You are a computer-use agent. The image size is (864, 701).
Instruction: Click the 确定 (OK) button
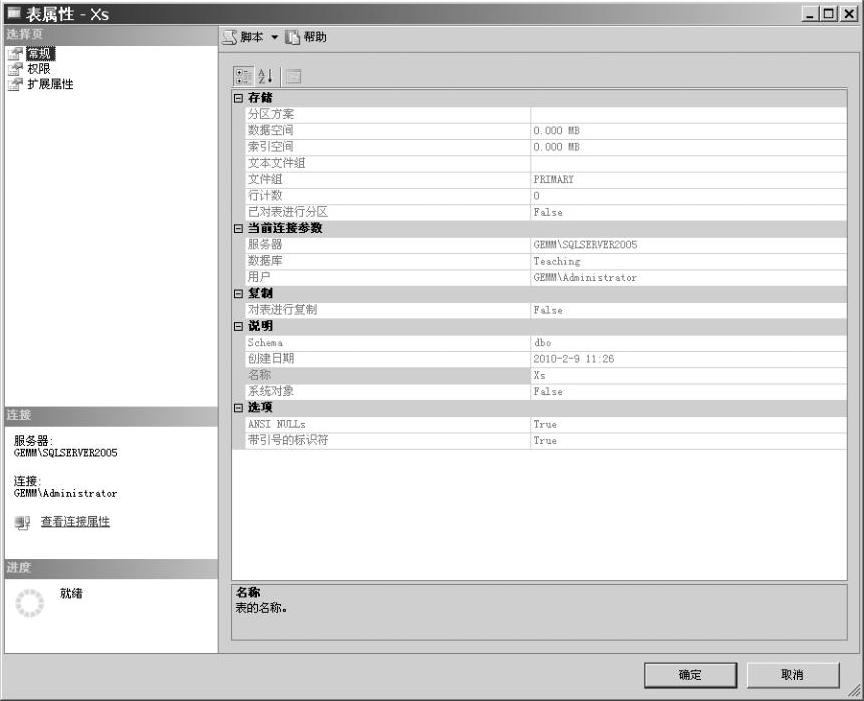[690, 675]
